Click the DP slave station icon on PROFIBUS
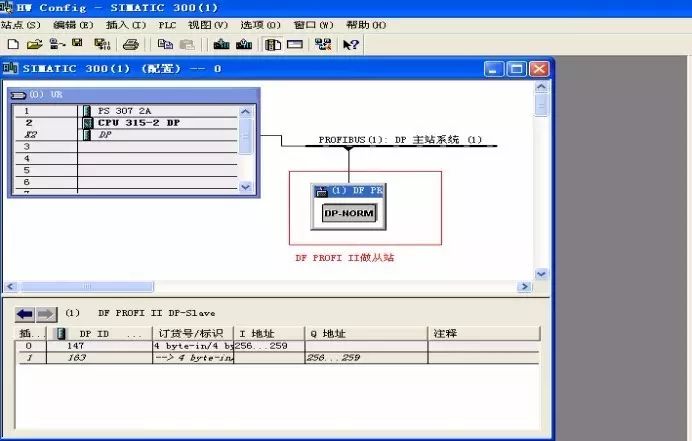The height and width of the screenshot is (441, 692). [322, 191]
